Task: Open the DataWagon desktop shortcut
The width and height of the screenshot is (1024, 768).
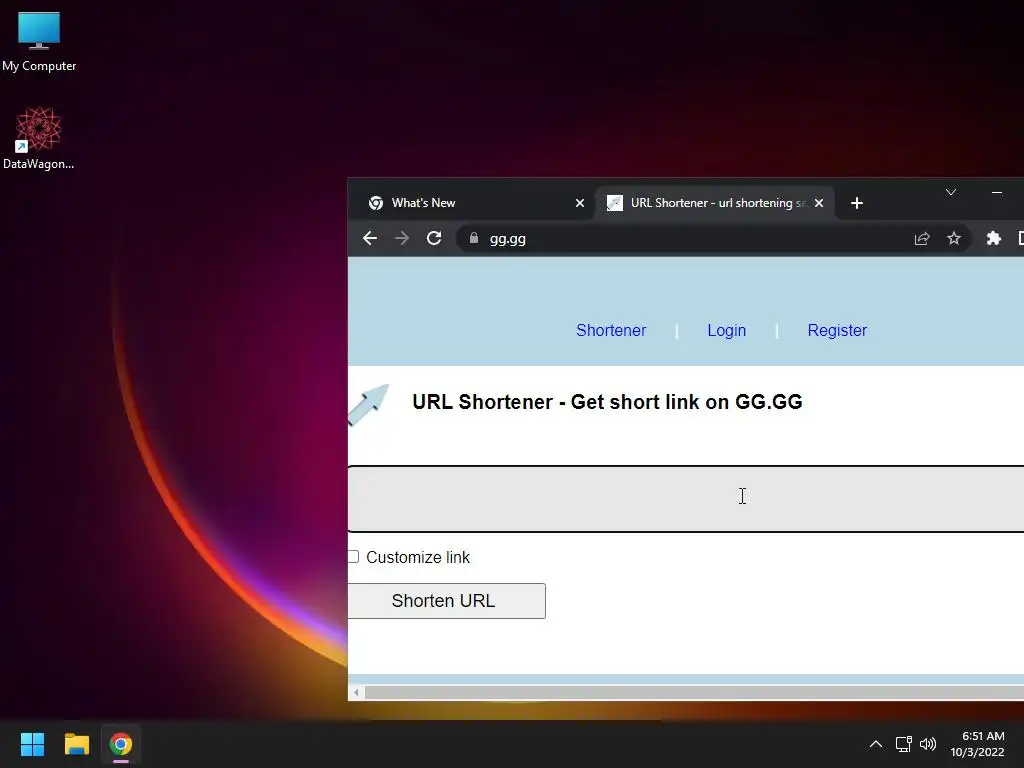Action: (x=39, y=138)
